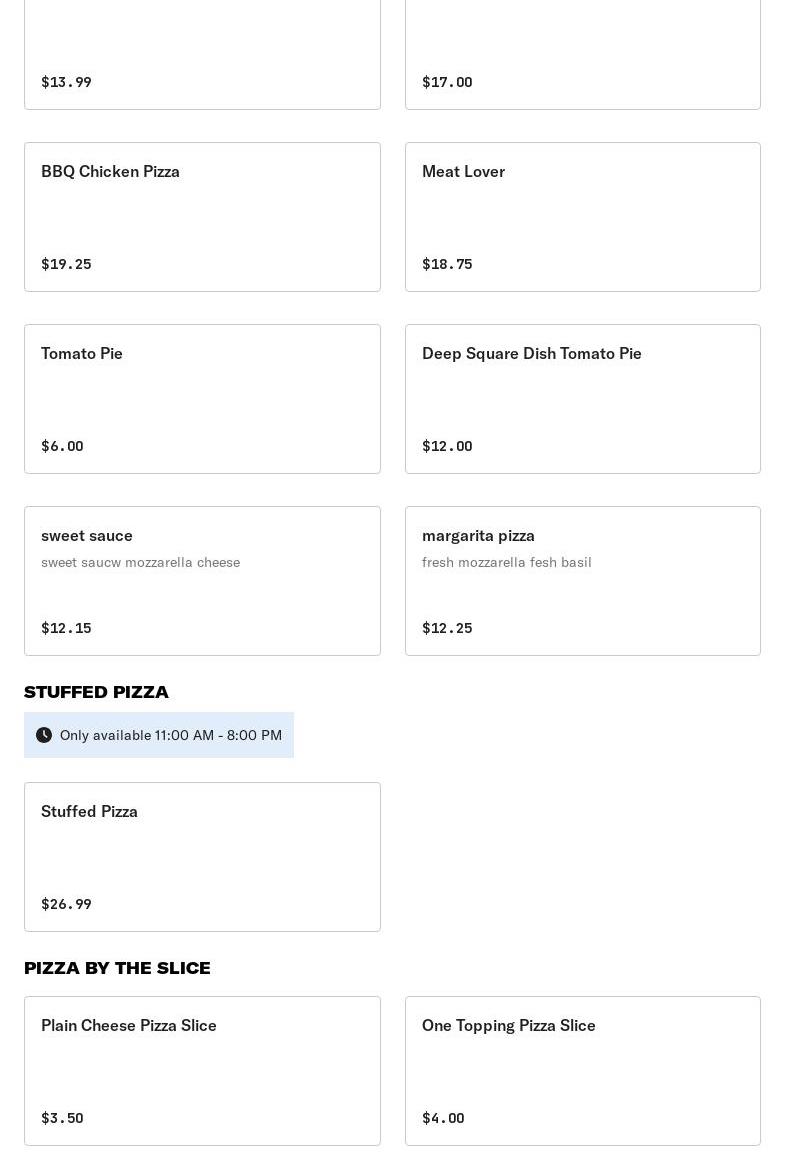Click the clock icon beside availability hours

[x=44, y=735]
